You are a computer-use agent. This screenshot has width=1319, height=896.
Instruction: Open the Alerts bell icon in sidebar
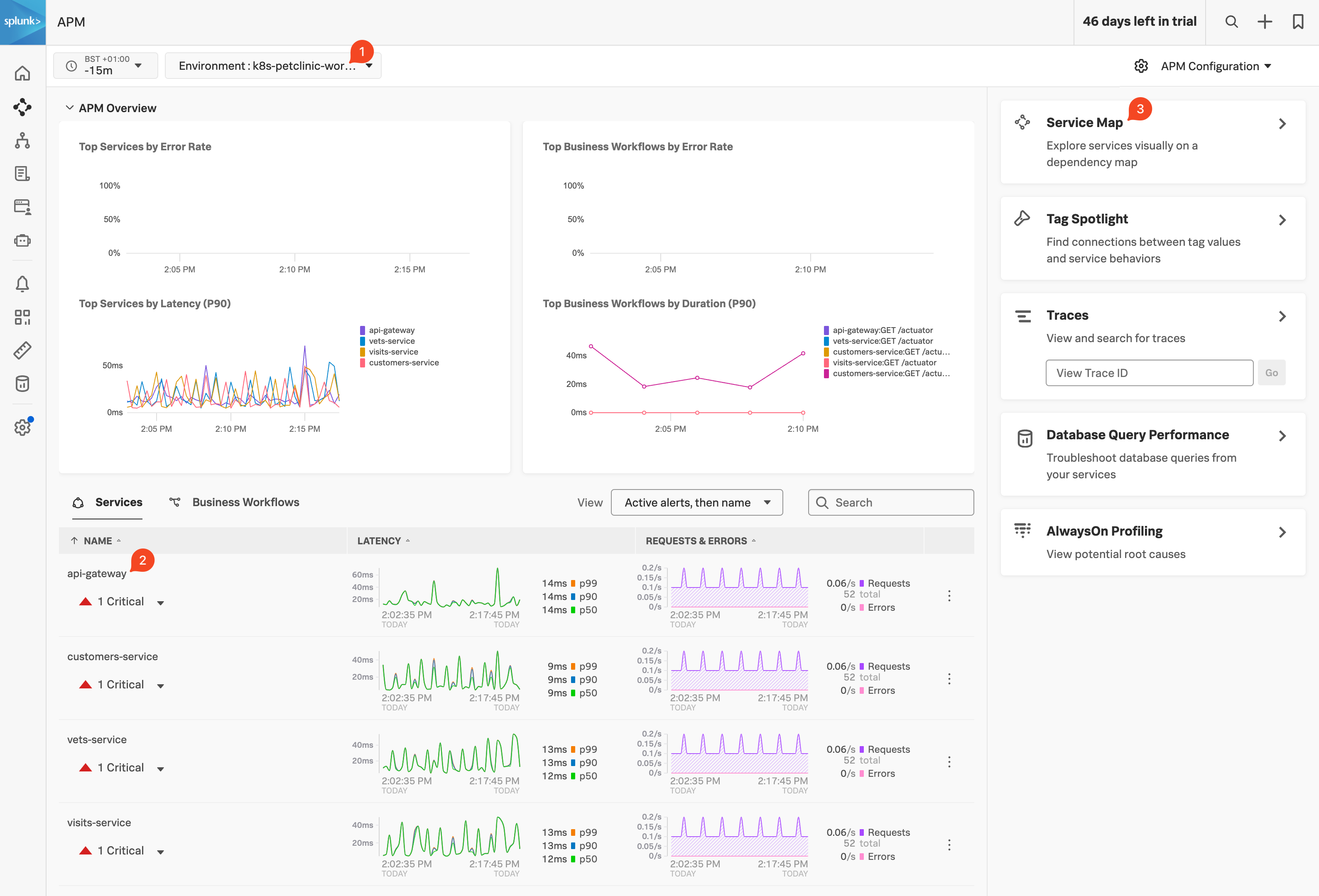click(x=22, y=284)
